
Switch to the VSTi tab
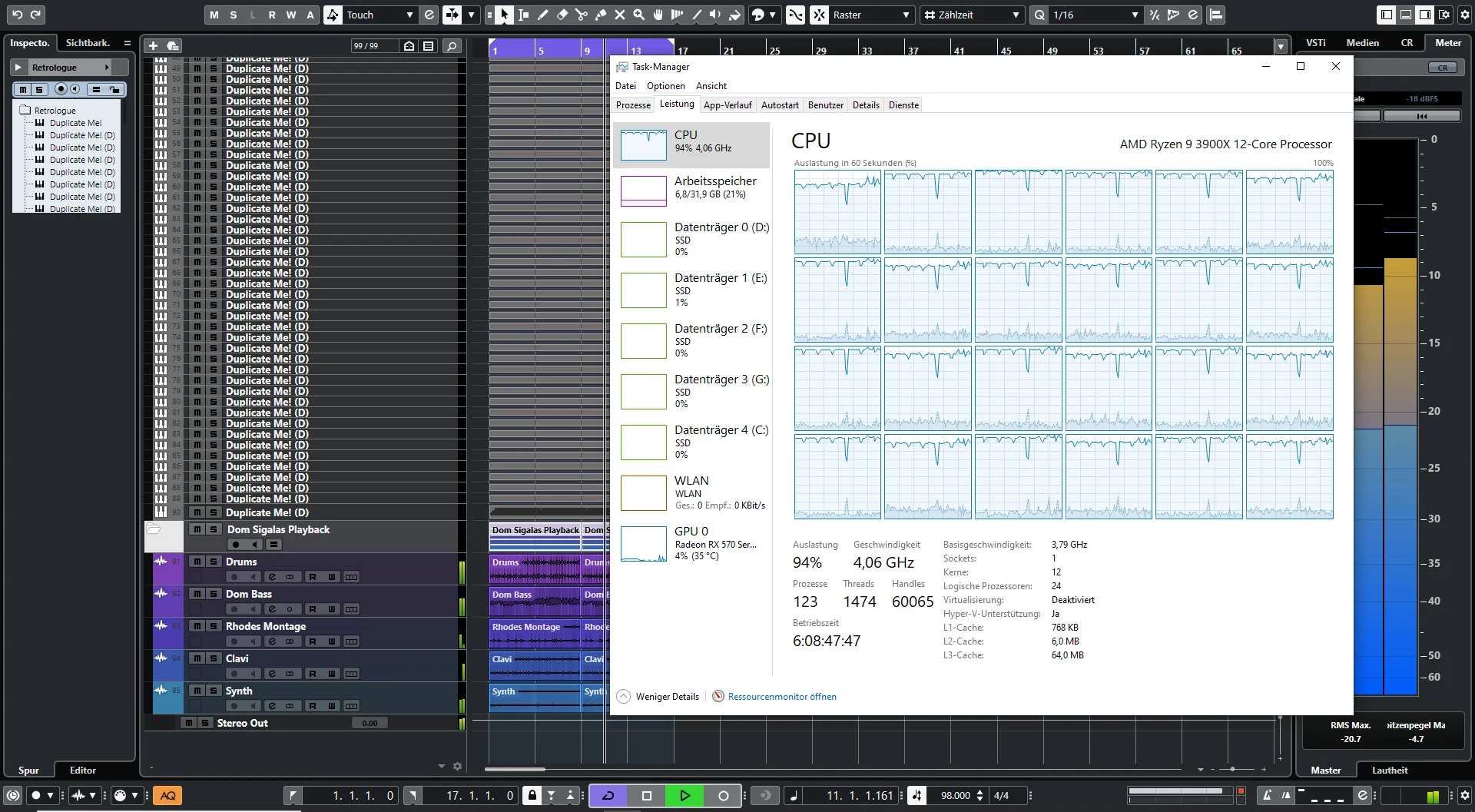coord(1316,43)
